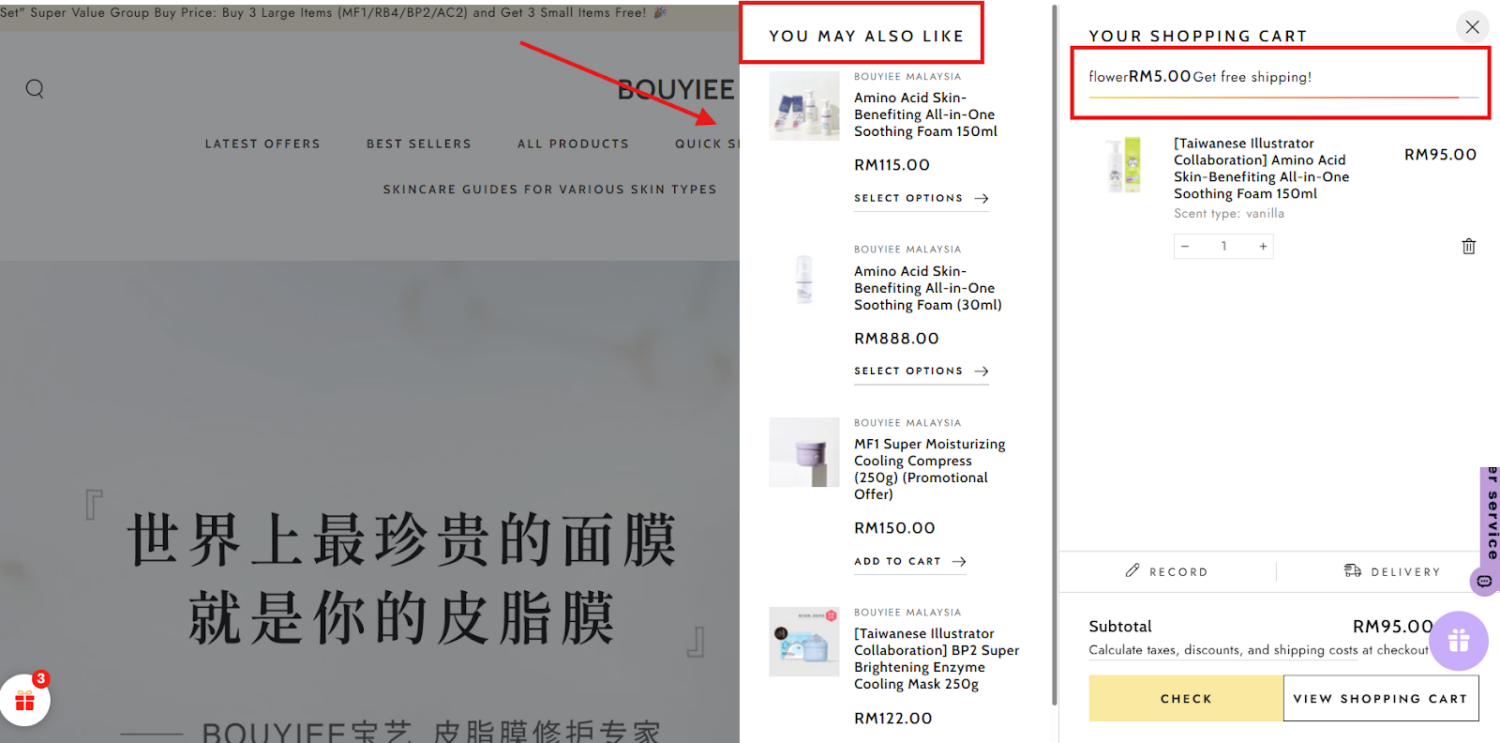Click the free shipping progress bar
Image resolution: width=1500 pixels, height=743 pixels.
[x=1273, y=97]
